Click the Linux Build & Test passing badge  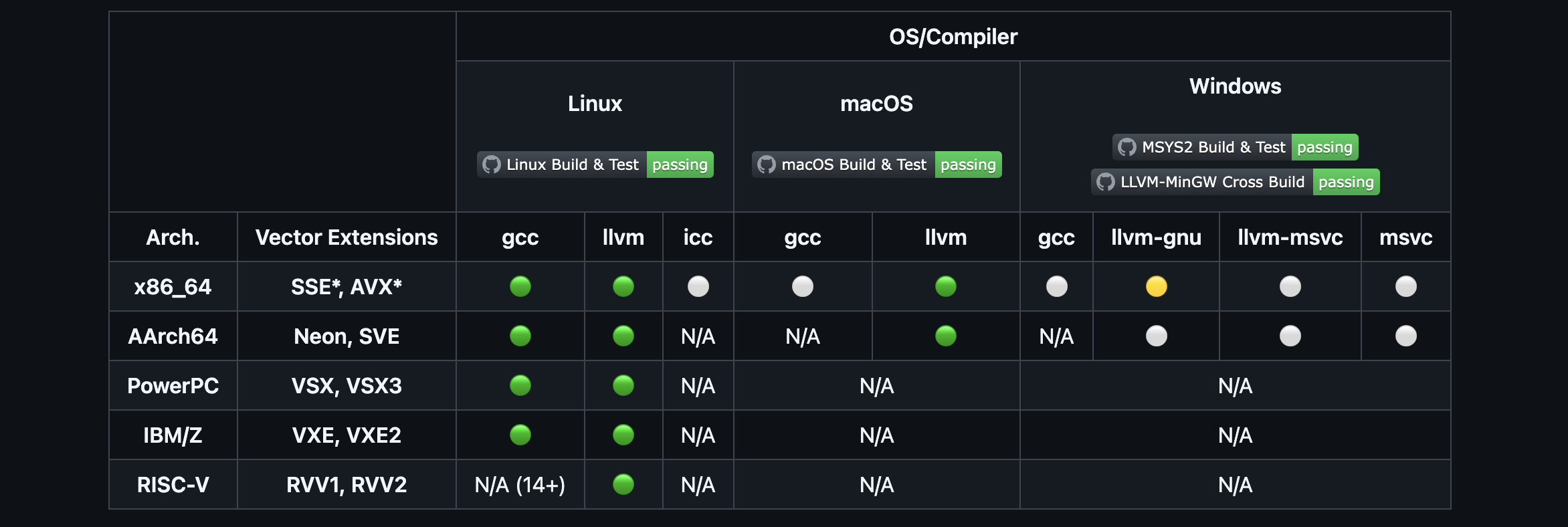595,165
